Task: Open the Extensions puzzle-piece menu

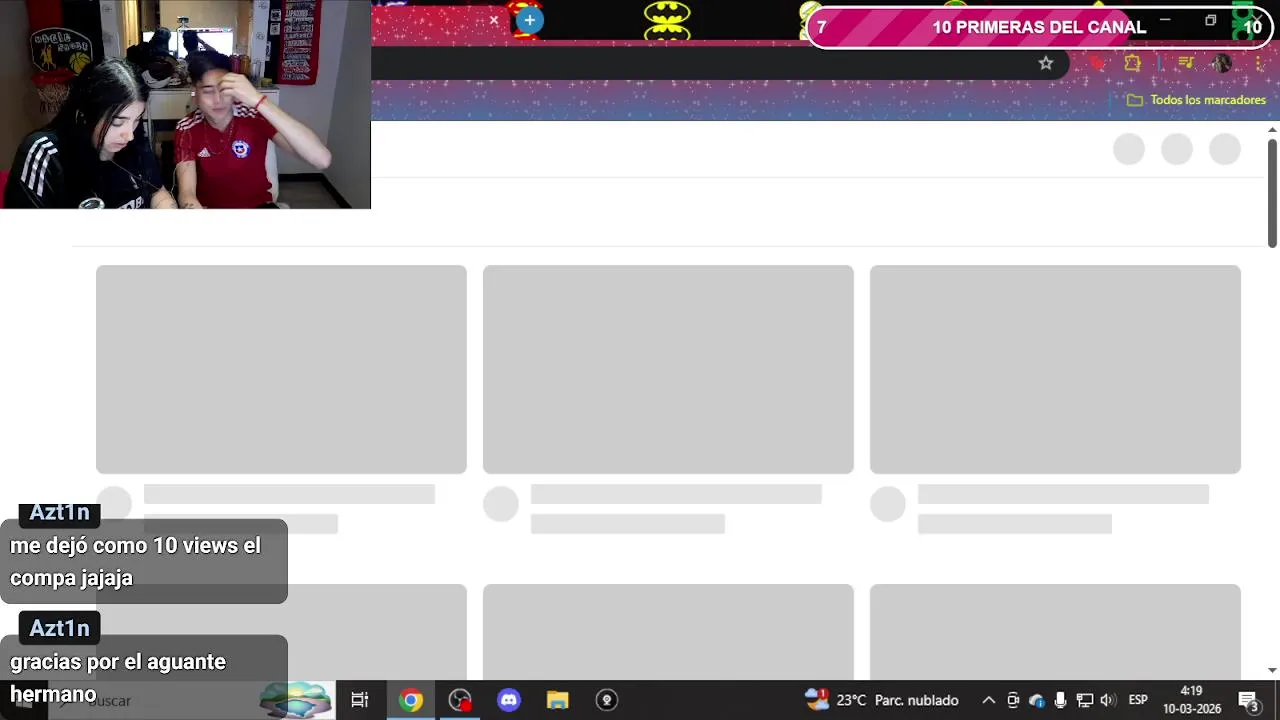Action: click(x=1132, y=63)
